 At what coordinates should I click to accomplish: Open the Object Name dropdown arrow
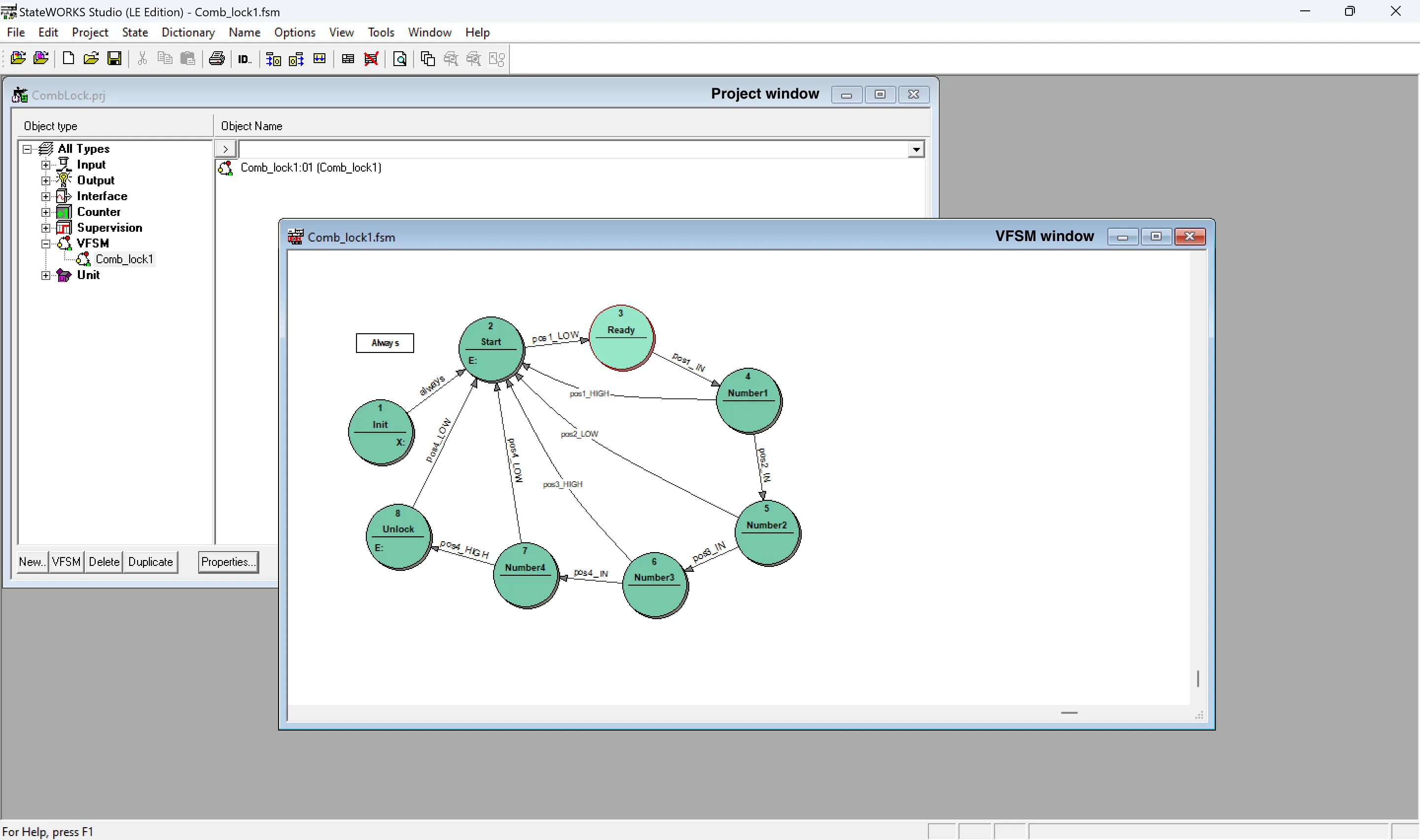(x=916, y=149)
